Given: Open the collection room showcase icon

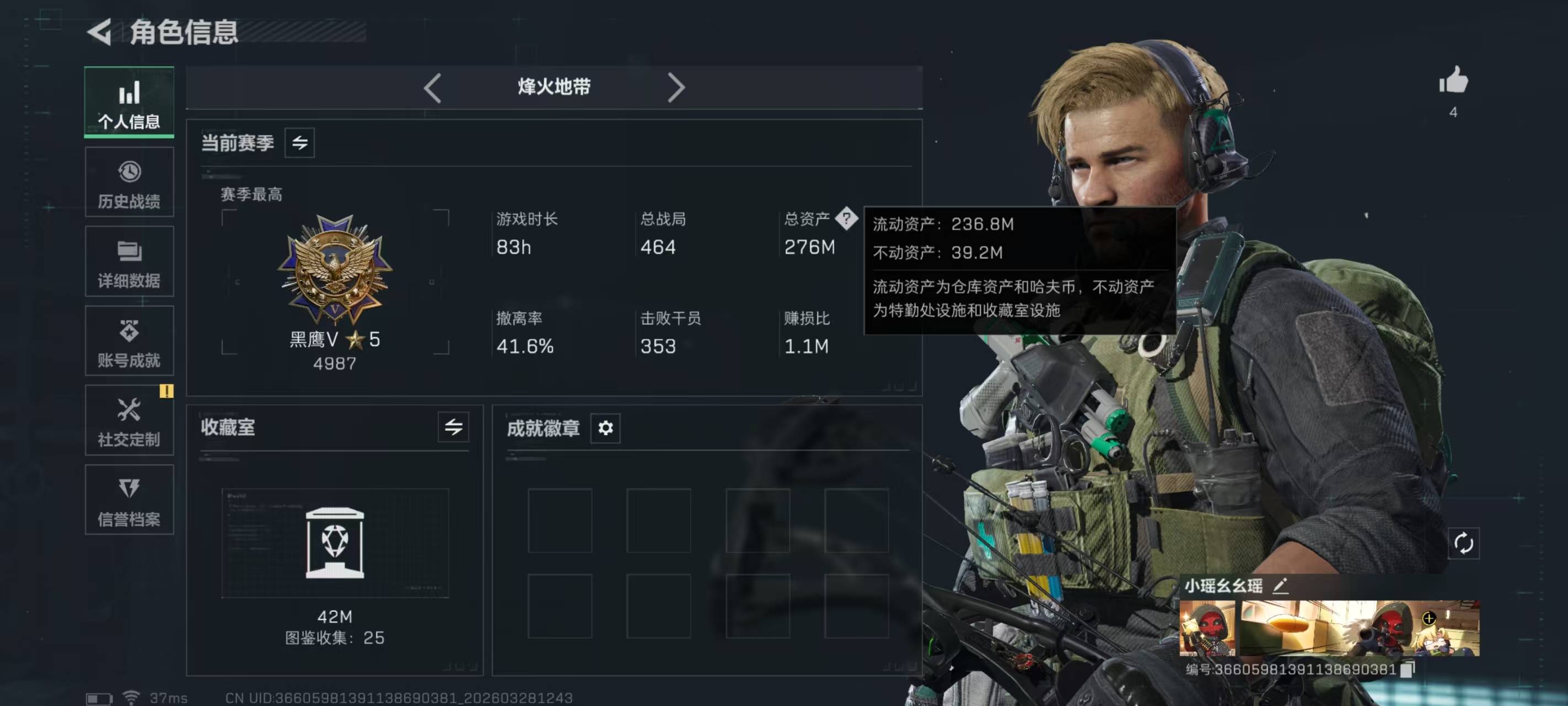Looking at the screenshot, I should [x=335, y=543].
